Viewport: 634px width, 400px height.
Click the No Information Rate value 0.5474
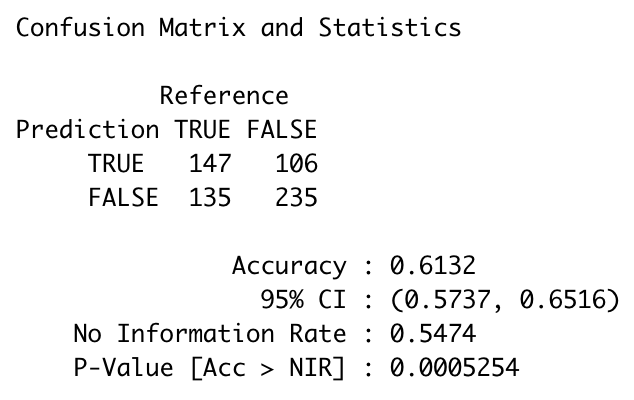[x=433, y=334]
